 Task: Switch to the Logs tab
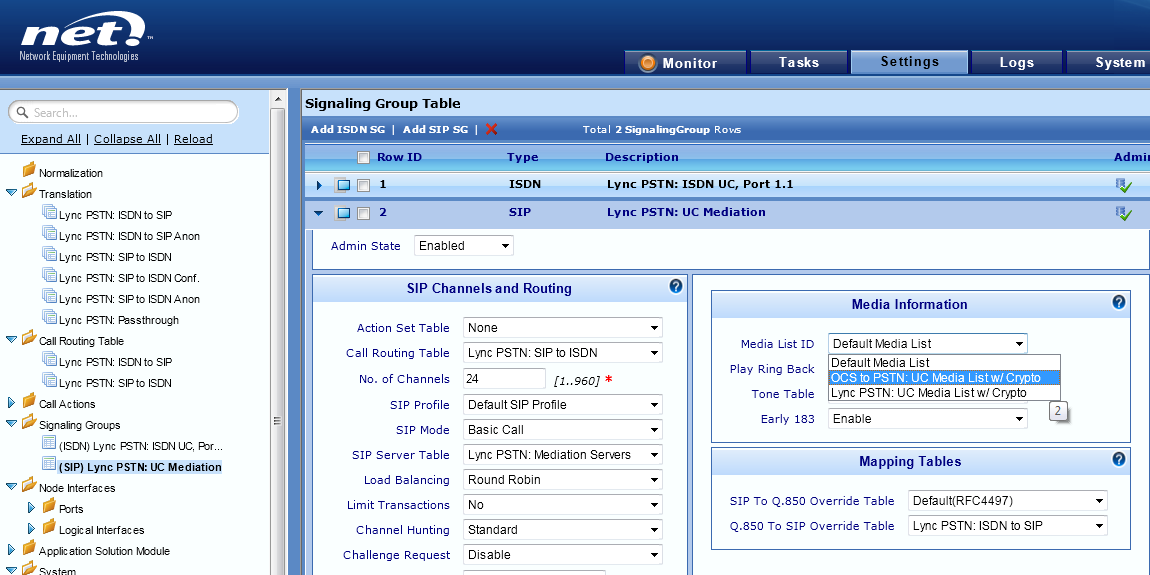[1016, 62]
